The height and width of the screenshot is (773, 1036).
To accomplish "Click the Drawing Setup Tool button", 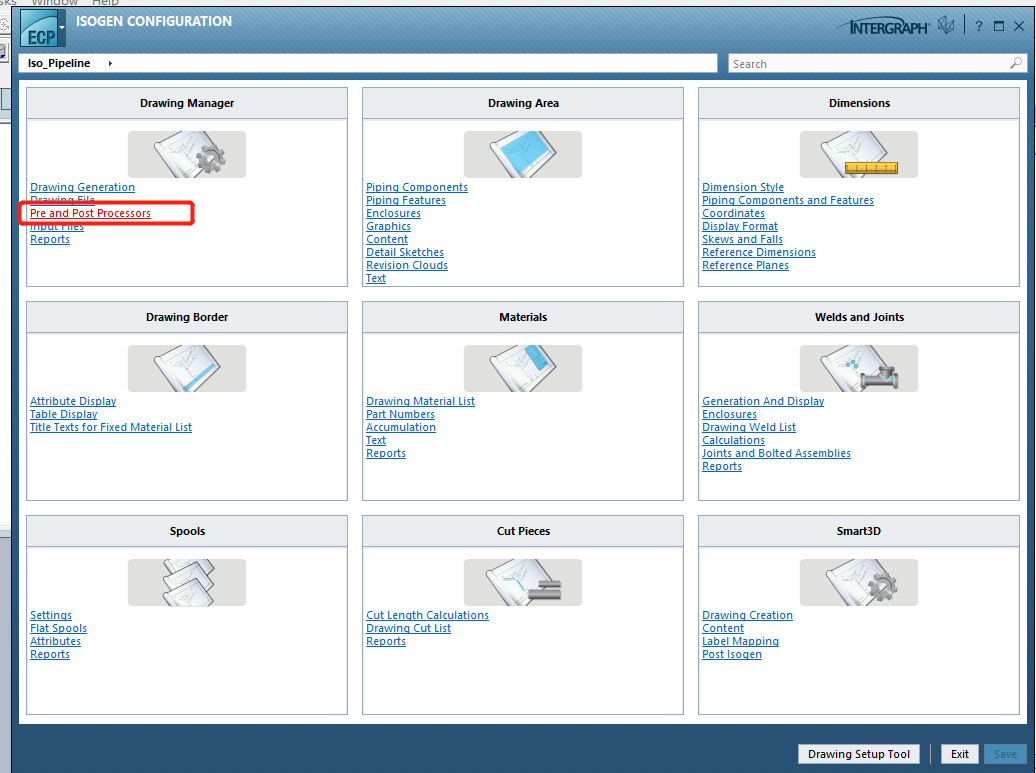I will click(x=858, y=754).
